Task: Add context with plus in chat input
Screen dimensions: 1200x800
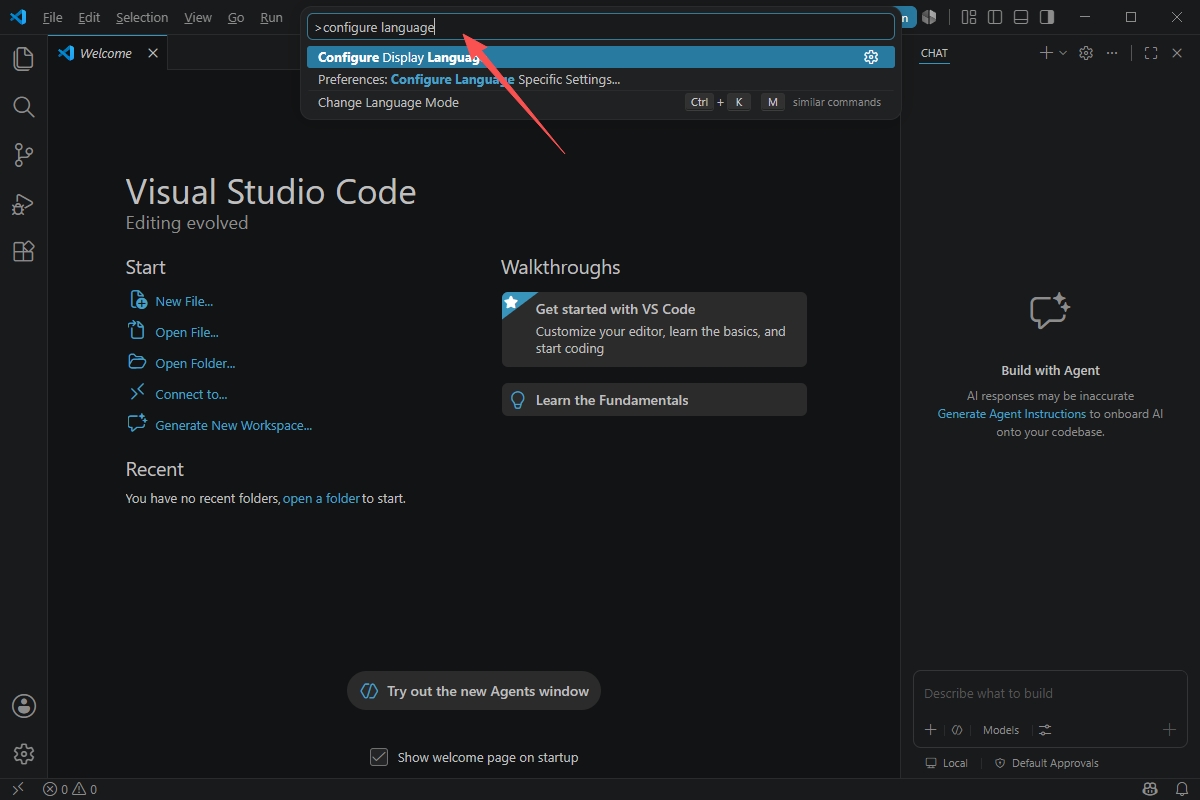Action: (931, 730)
